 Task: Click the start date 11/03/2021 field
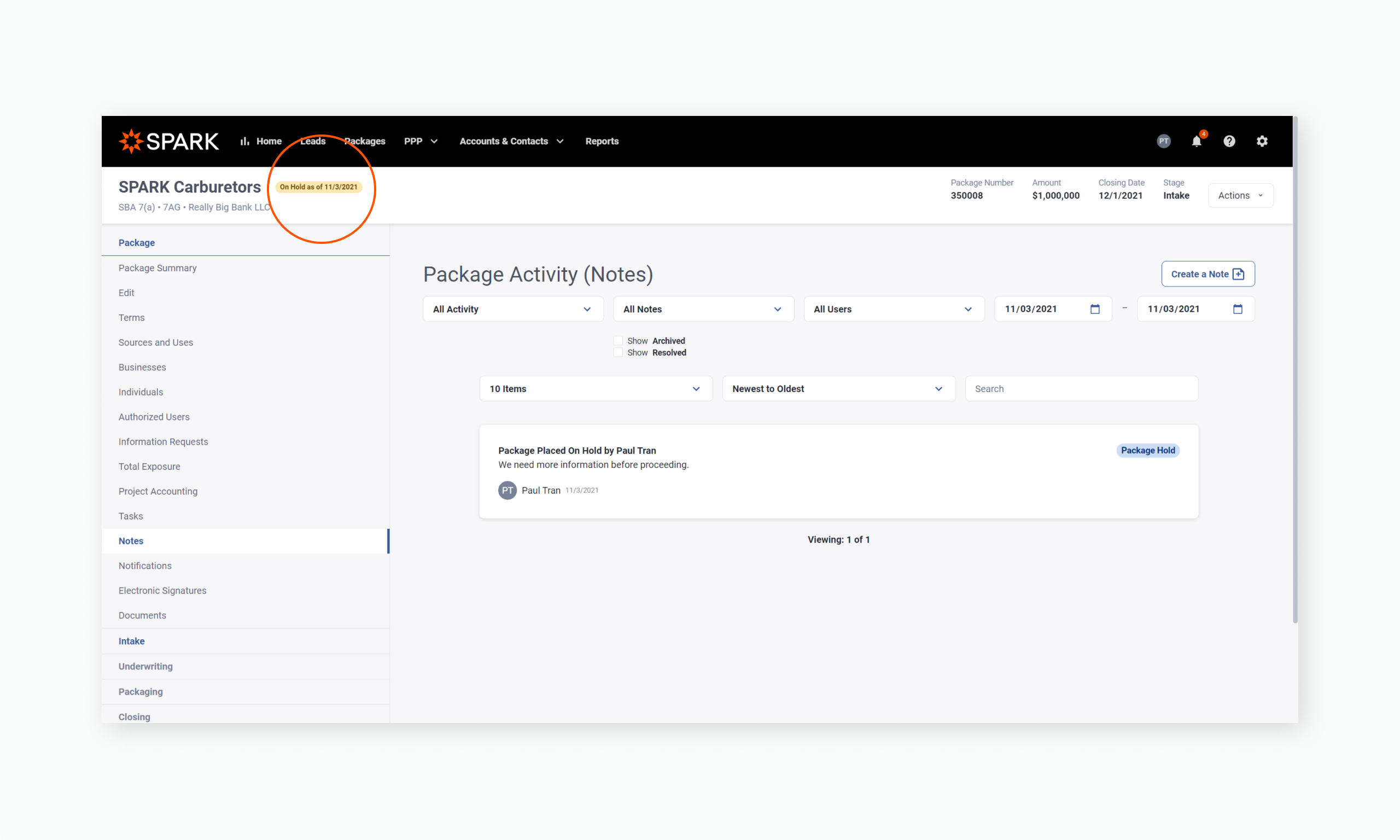coord(1053,309)
